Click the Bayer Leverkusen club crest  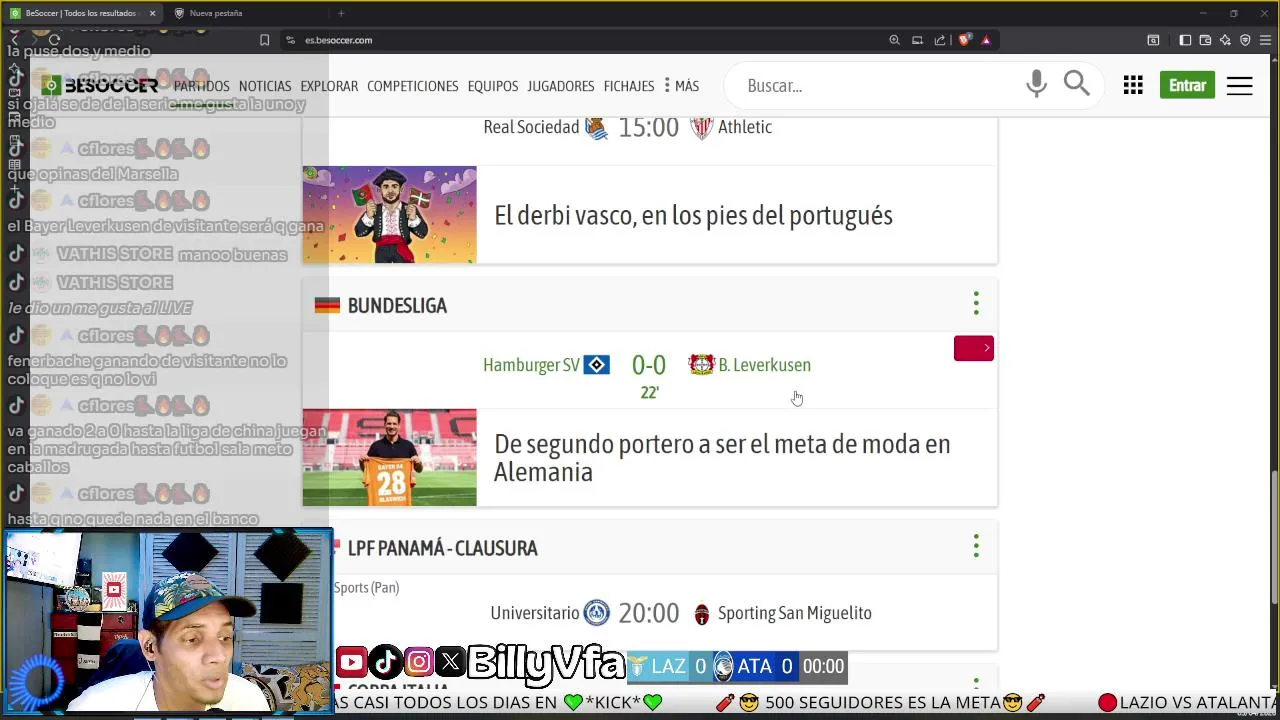702,364
